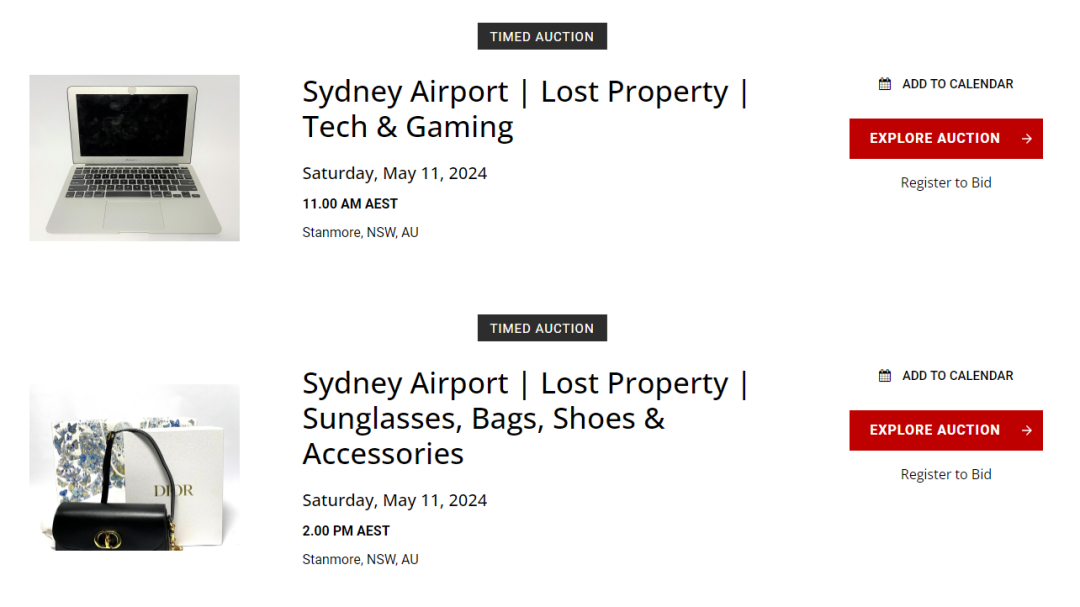1080x607 pixels.
Task: Click Timed Auction badge above Tech & Gaming
Action: 542,37
